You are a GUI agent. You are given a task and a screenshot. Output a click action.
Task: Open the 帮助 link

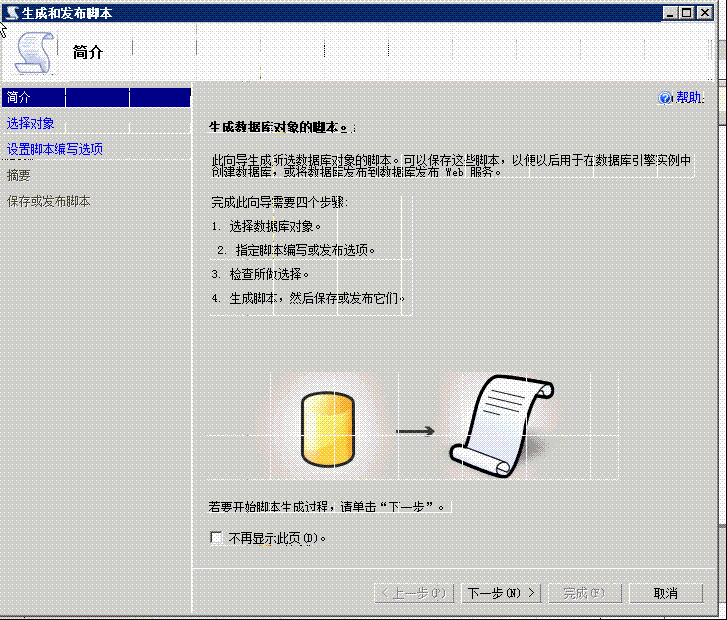click(688, 98)
